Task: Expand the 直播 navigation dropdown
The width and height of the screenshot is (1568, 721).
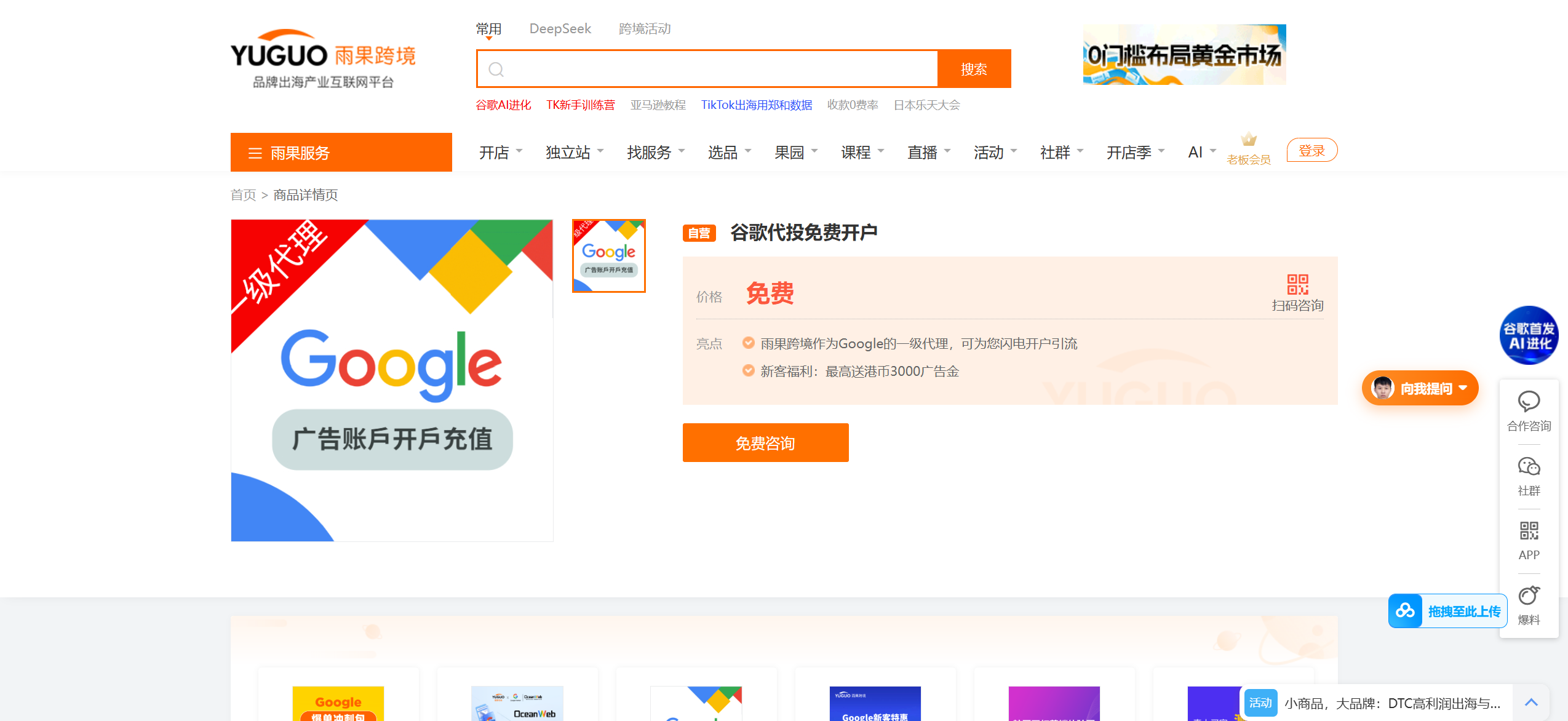Action: [929, 152]
